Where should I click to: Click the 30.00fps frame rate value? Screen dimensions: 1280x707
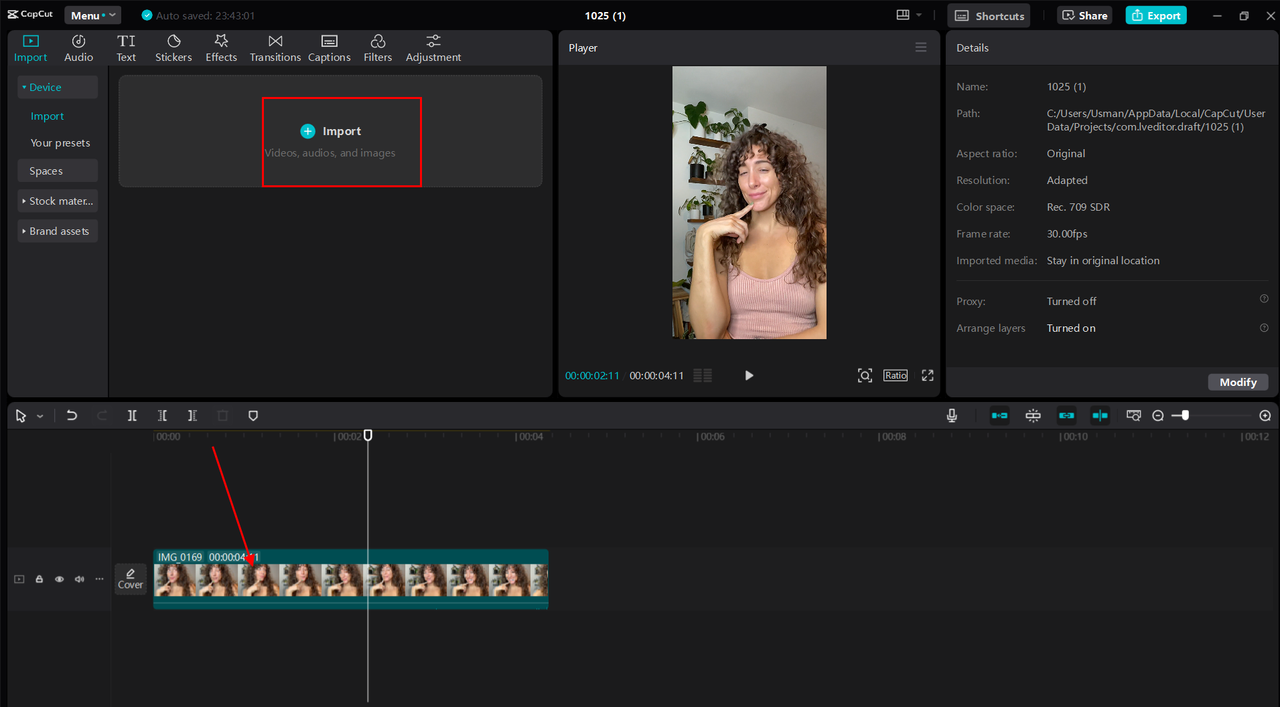click(1067, 234)
